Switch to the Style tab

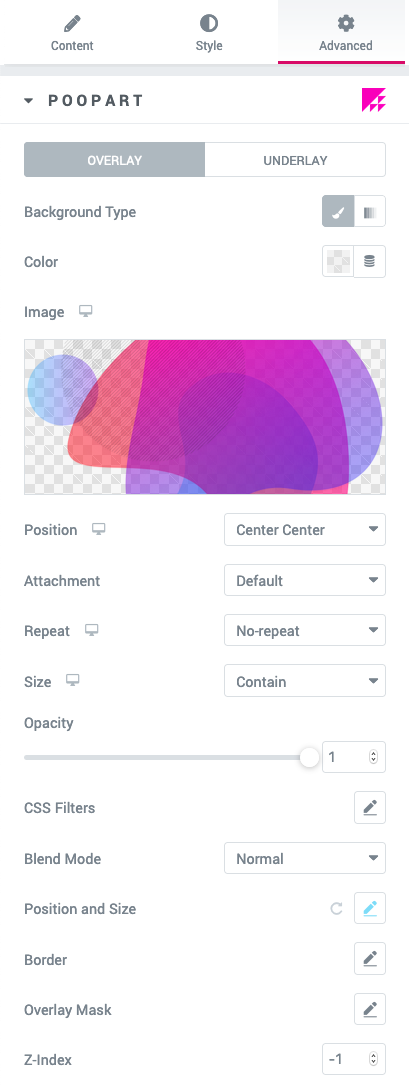(x=208, y=33)
